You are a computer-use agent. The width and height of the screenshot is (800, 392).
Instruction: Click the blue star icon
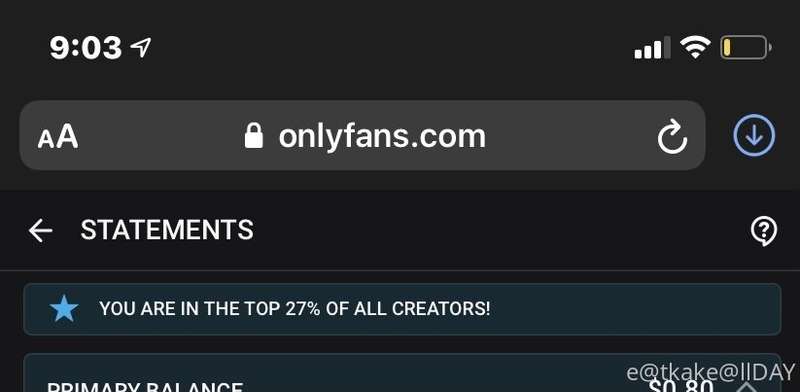64,309
